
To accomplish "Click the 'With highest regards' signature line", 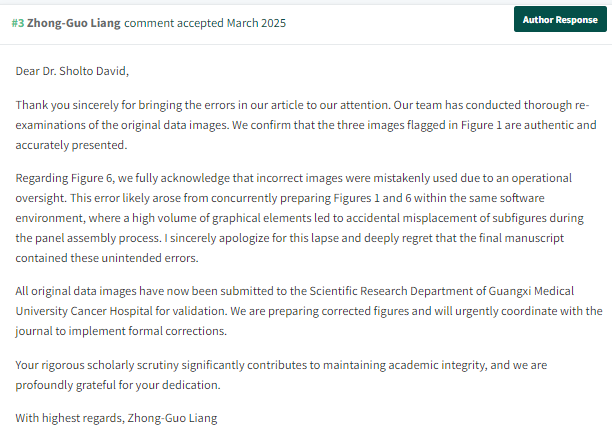I will click(x=116, y=418).
